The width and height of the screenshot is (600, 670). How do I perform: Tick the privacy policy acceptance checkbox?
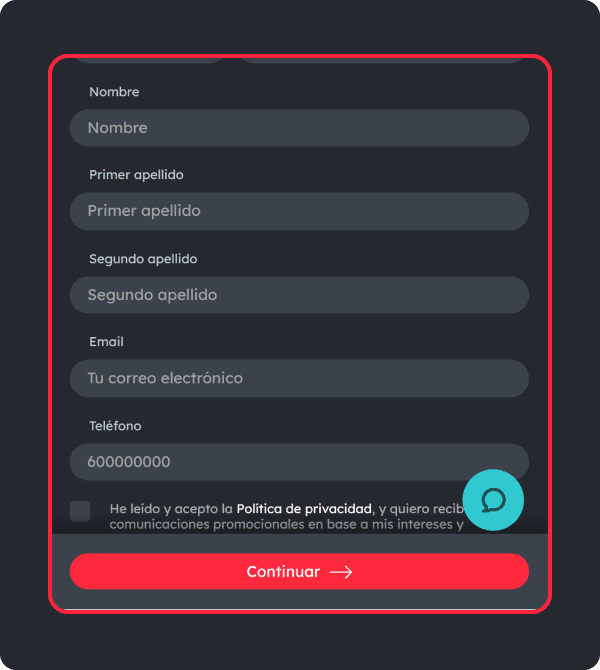click(80, 511)
